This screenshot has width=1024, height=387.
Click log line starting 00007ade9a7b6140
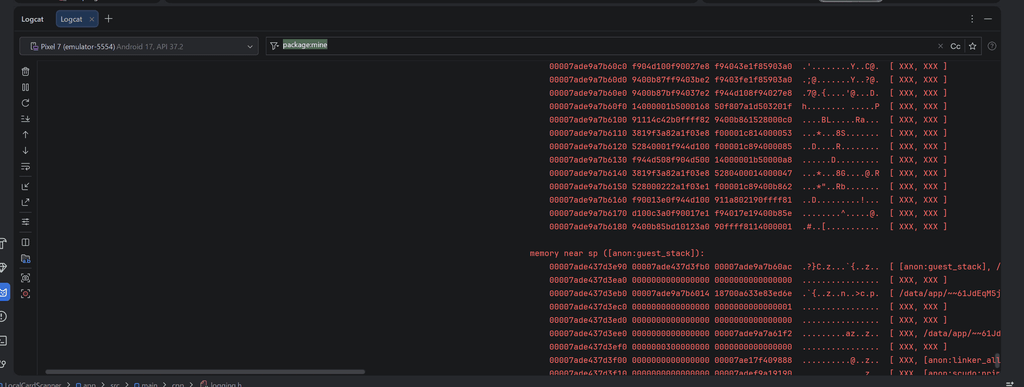748,174
